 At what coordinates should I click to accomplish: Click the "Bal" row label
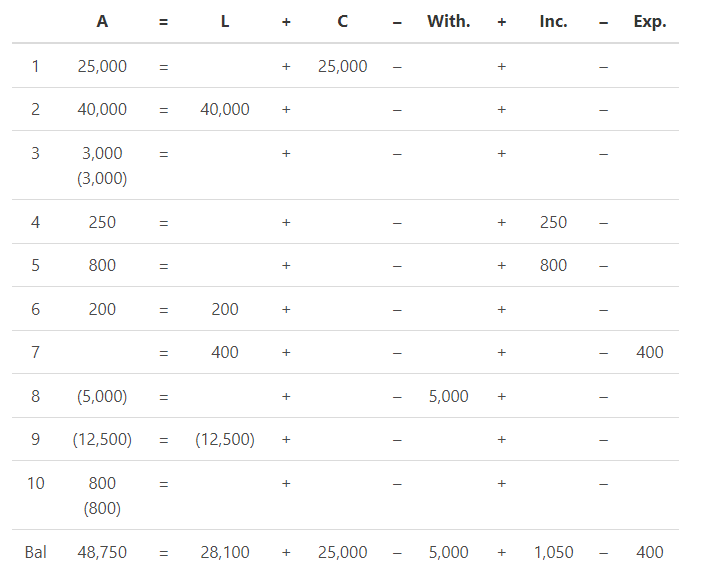(35, 552)
